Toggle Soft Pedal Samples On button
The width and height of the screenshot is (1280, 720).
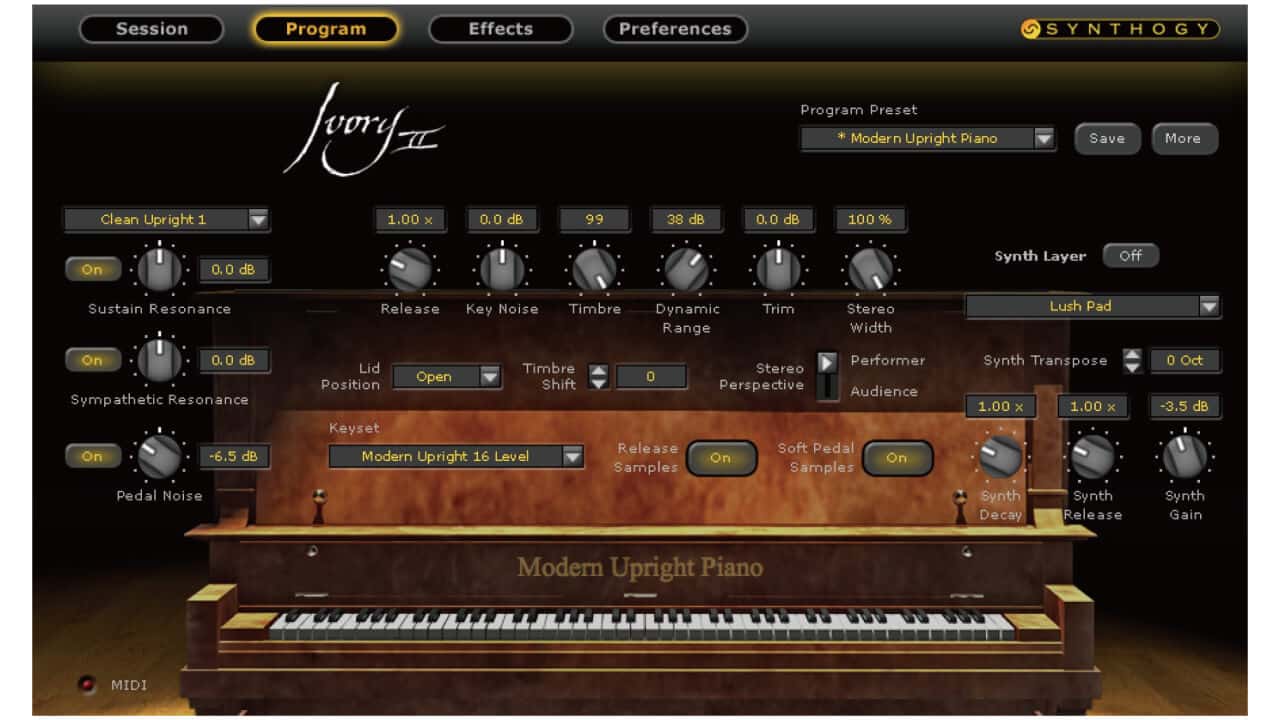click(897, 458)
